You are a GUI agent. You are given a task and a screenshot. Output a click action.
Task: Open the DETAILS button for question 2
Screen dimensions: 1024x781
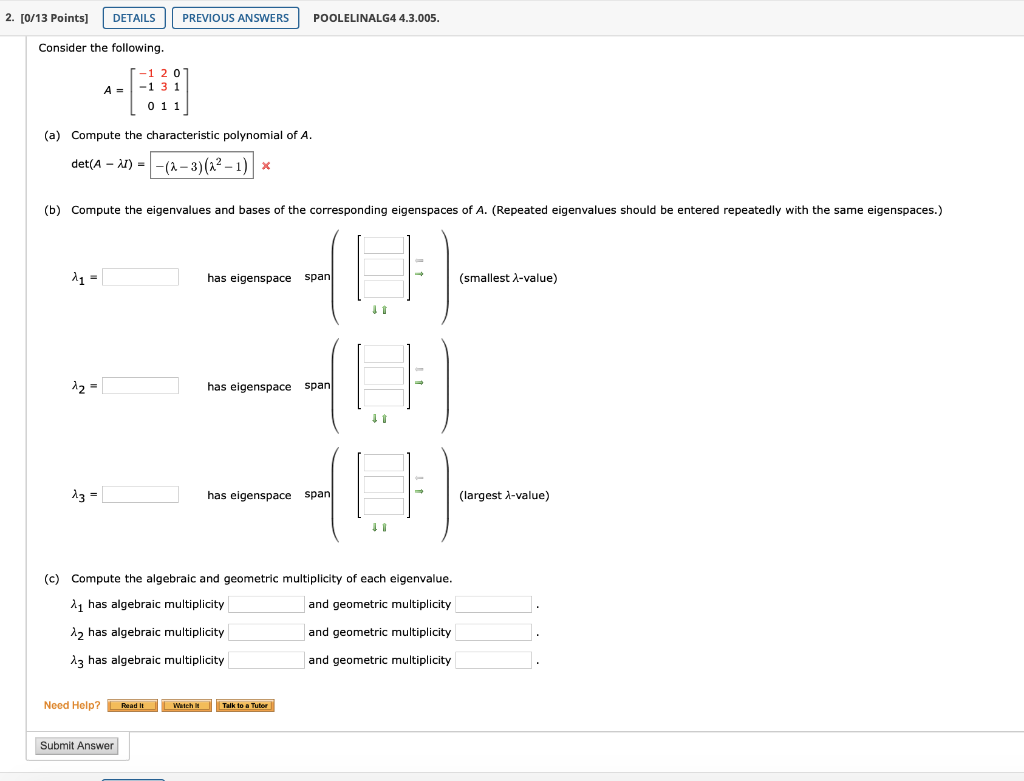pos(134,18)
